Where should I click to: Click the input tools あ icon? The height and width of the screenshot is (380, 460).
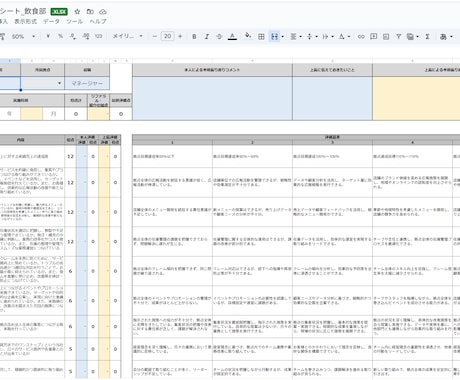[x=443, y=36]
